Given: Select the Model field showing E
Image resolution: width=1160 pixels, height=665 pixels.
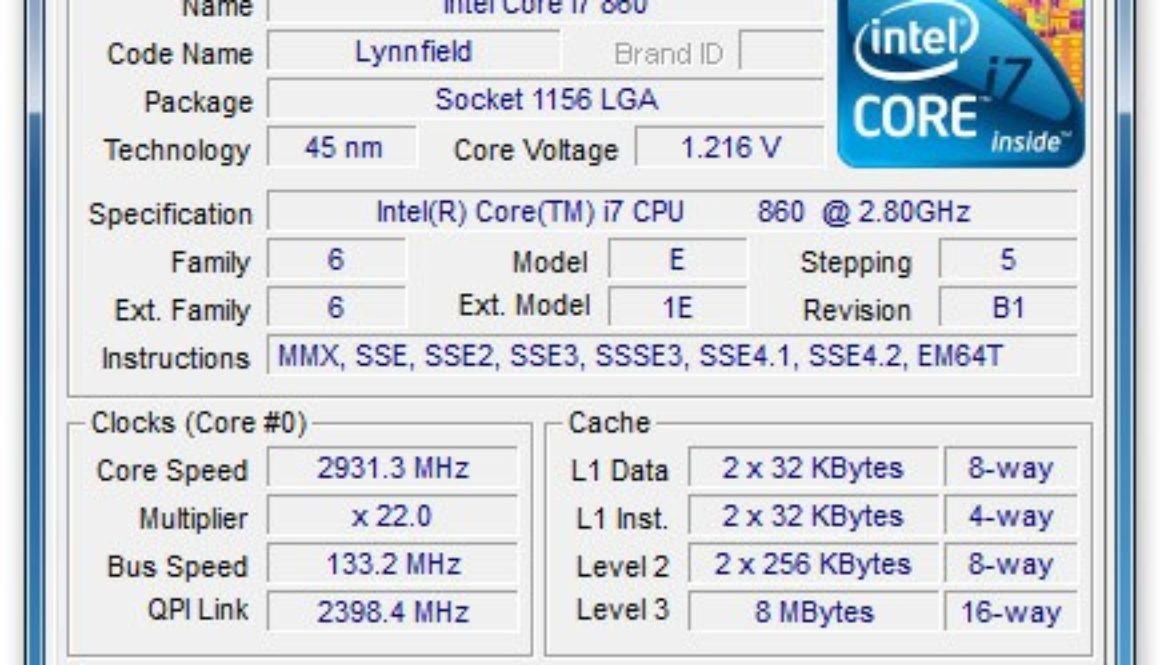Looking at the screenshot, I should 677,261.
